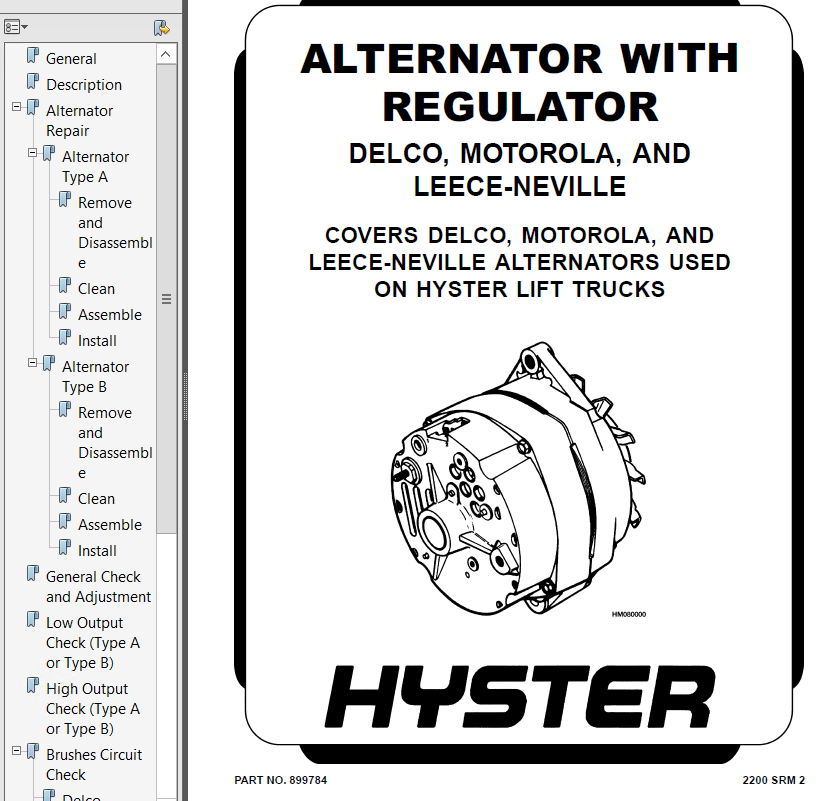
Task: Open the Alternator Type B bookmark
Action: (95, 377)
